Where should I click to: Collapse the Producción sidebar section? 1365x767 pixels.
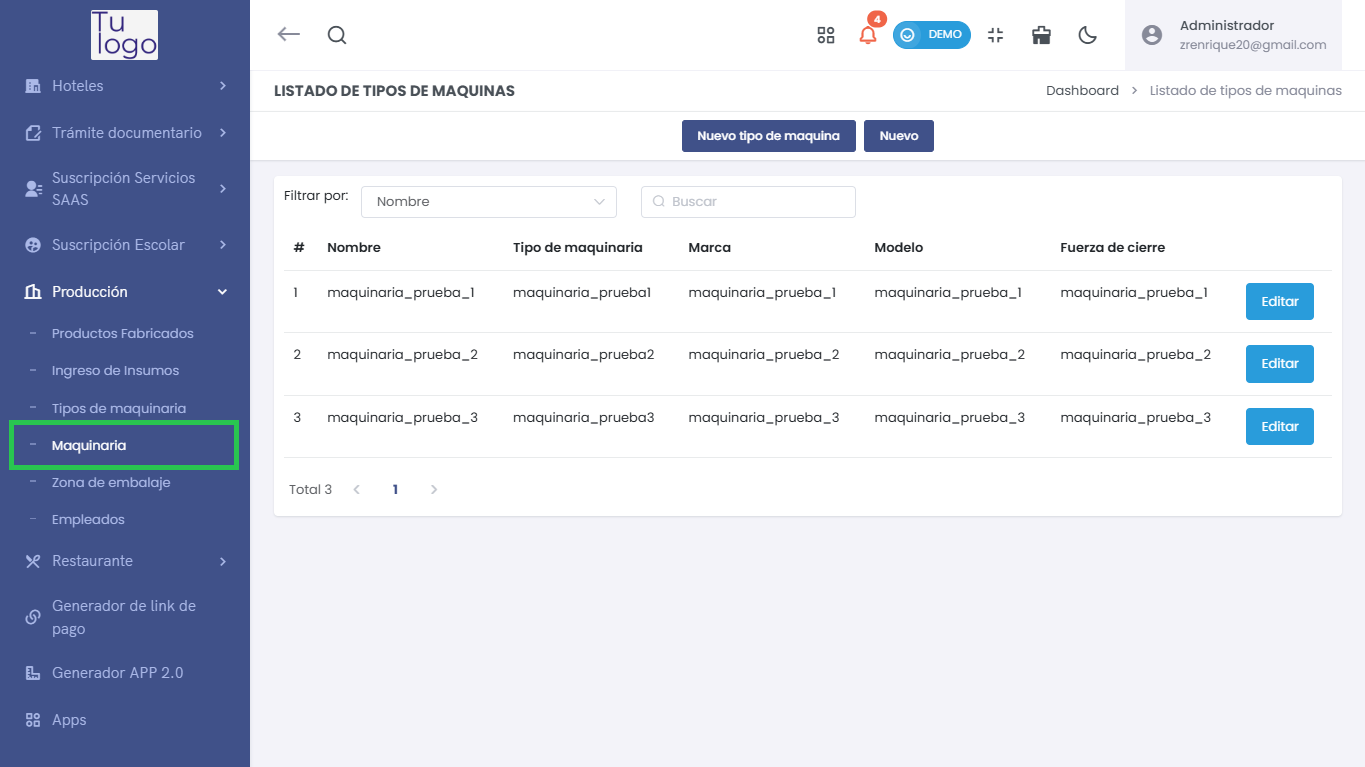tap(125, 292)
